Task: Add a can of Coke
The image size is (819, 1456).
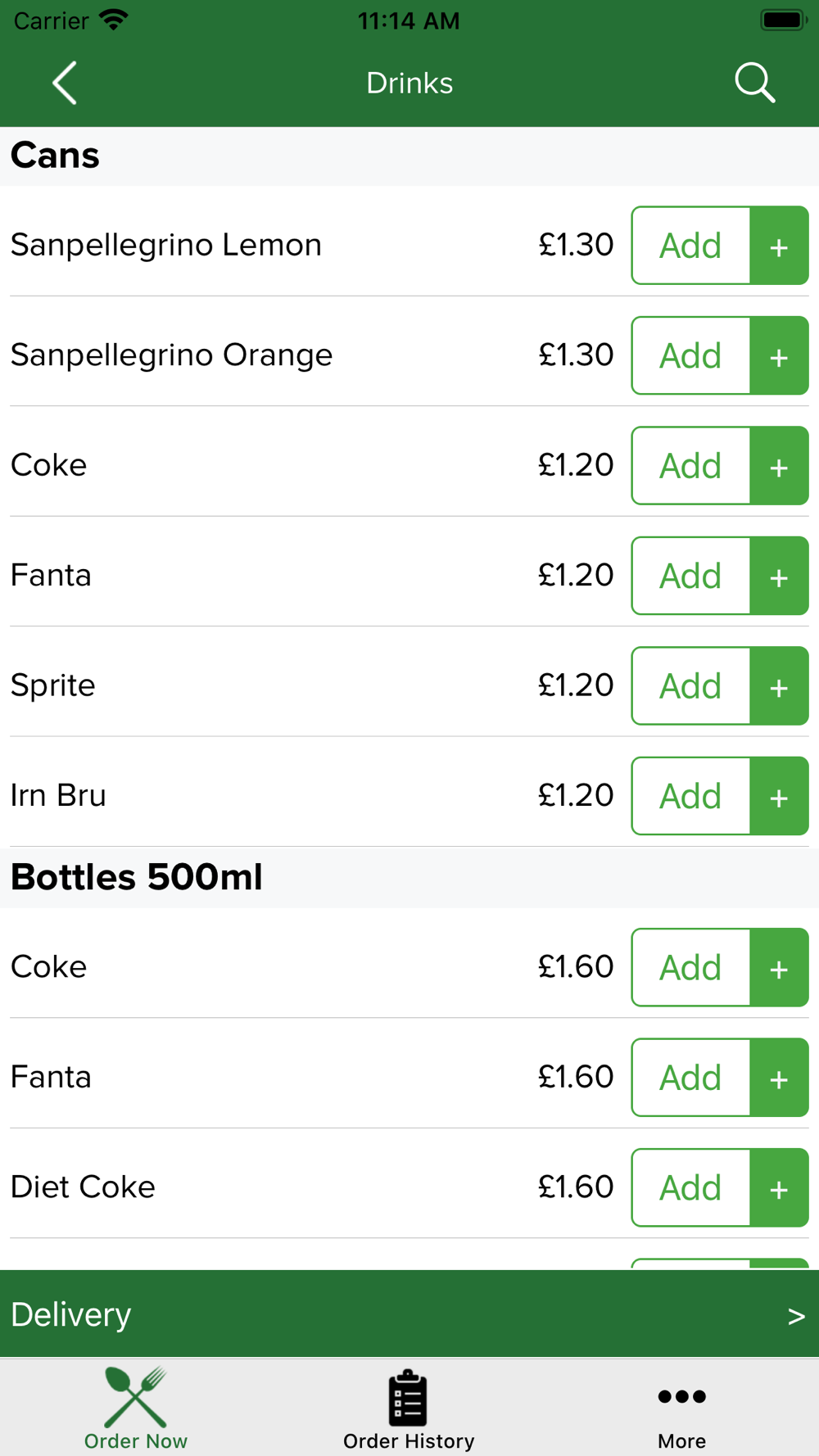Action: (691, 466)
